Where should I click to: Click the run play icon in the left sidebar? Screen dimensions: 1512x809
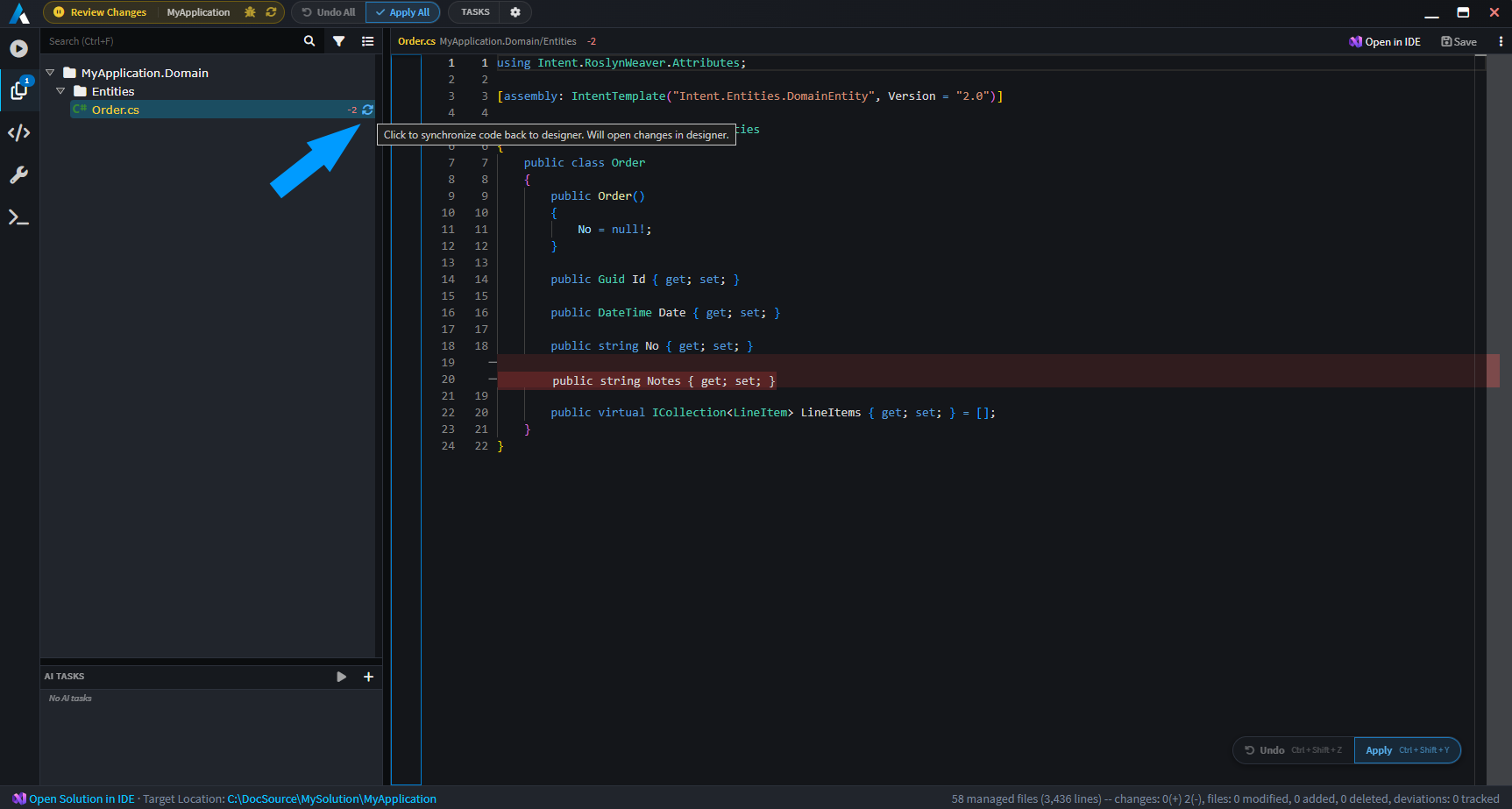[x=19, y=48]
